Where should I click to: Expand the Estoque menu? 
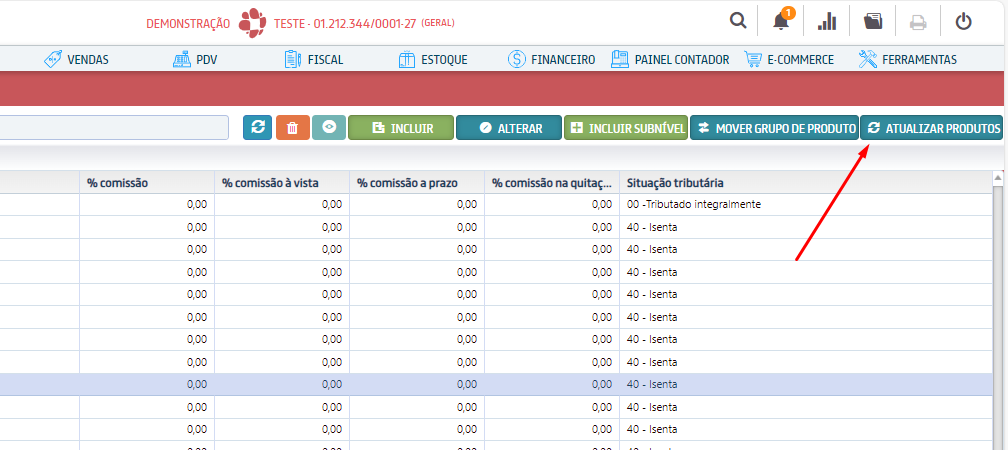tap(432, 60)
